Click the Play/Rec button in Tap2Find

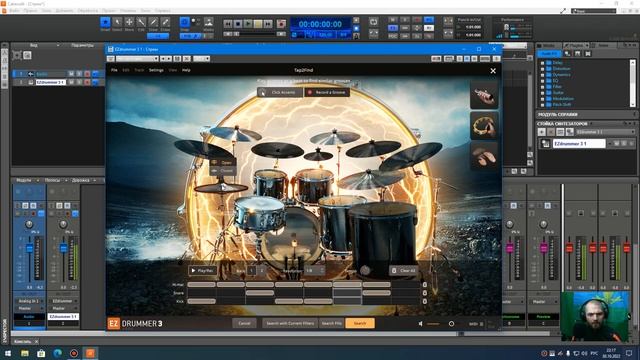[x=202, y=271]
